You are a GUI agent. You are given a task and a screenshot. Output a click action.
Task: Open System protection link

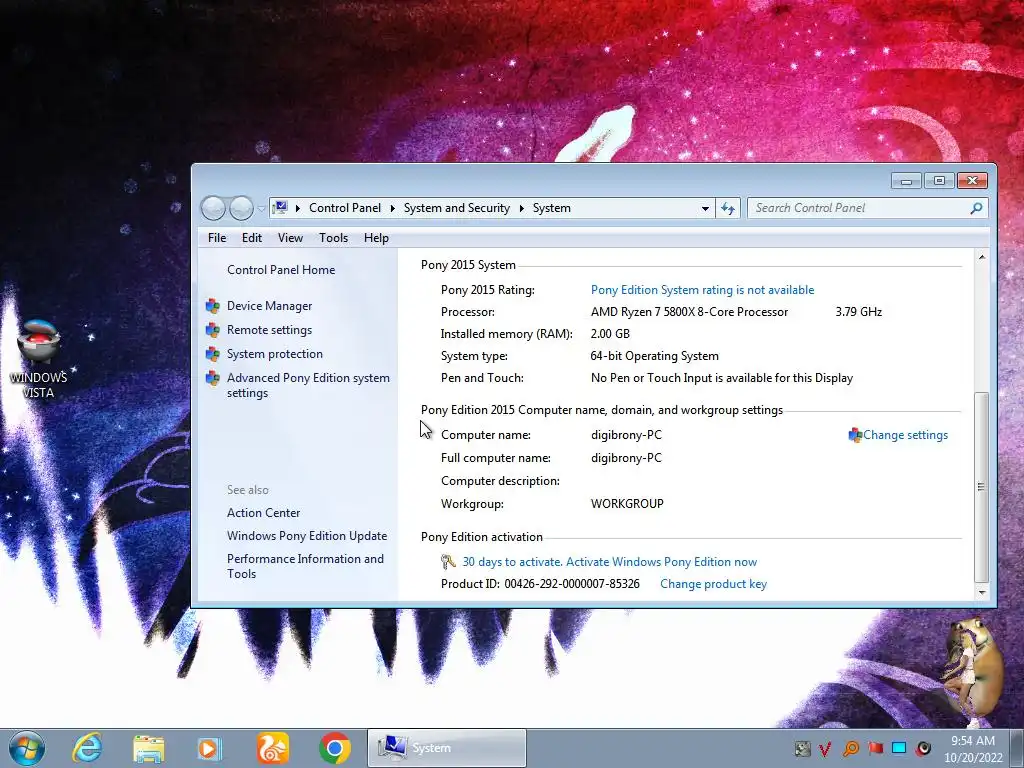click(274, 355)
